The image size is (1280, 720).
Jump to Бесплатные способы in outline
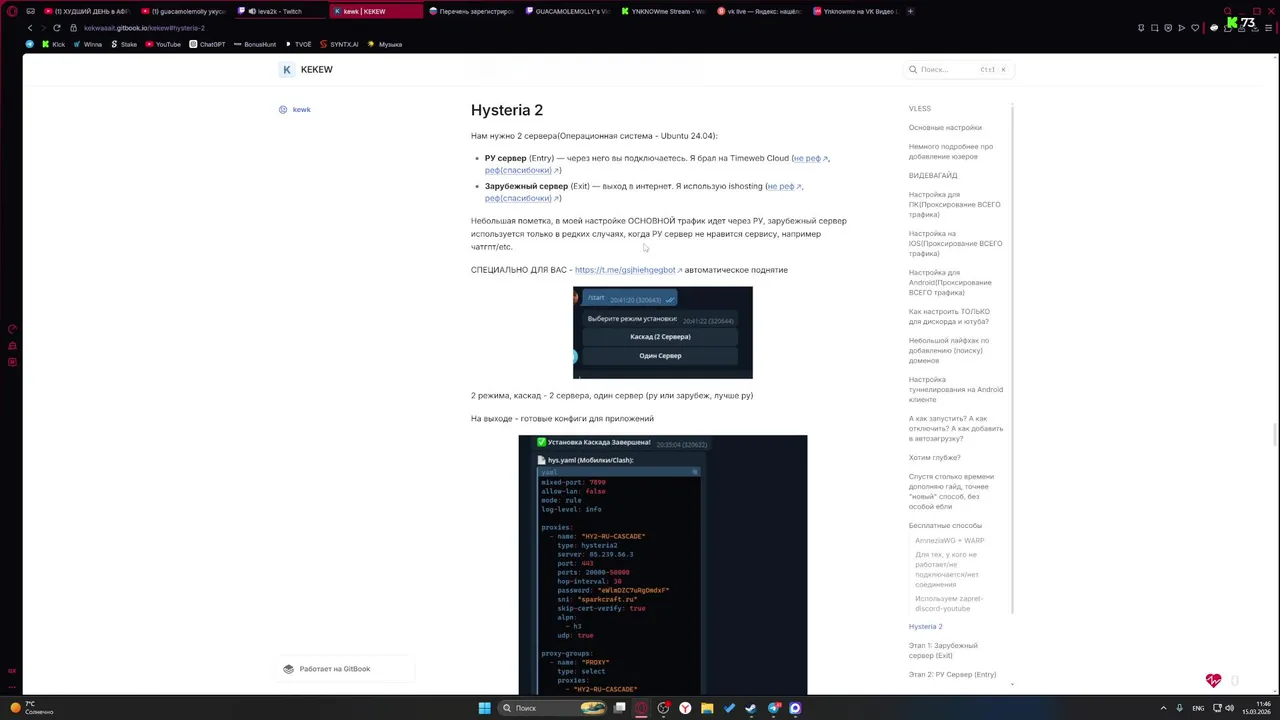(x=945, y=525)
